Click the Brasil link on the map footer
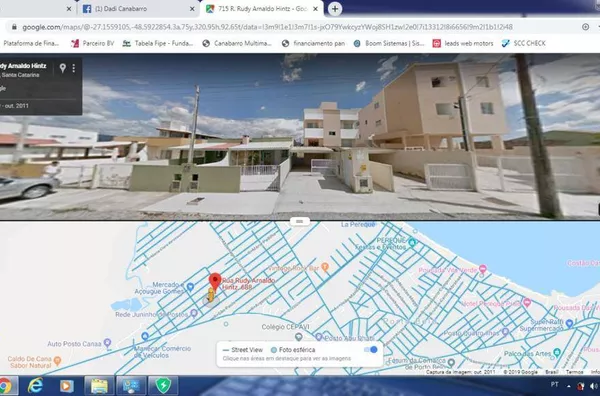 [551, 372]
